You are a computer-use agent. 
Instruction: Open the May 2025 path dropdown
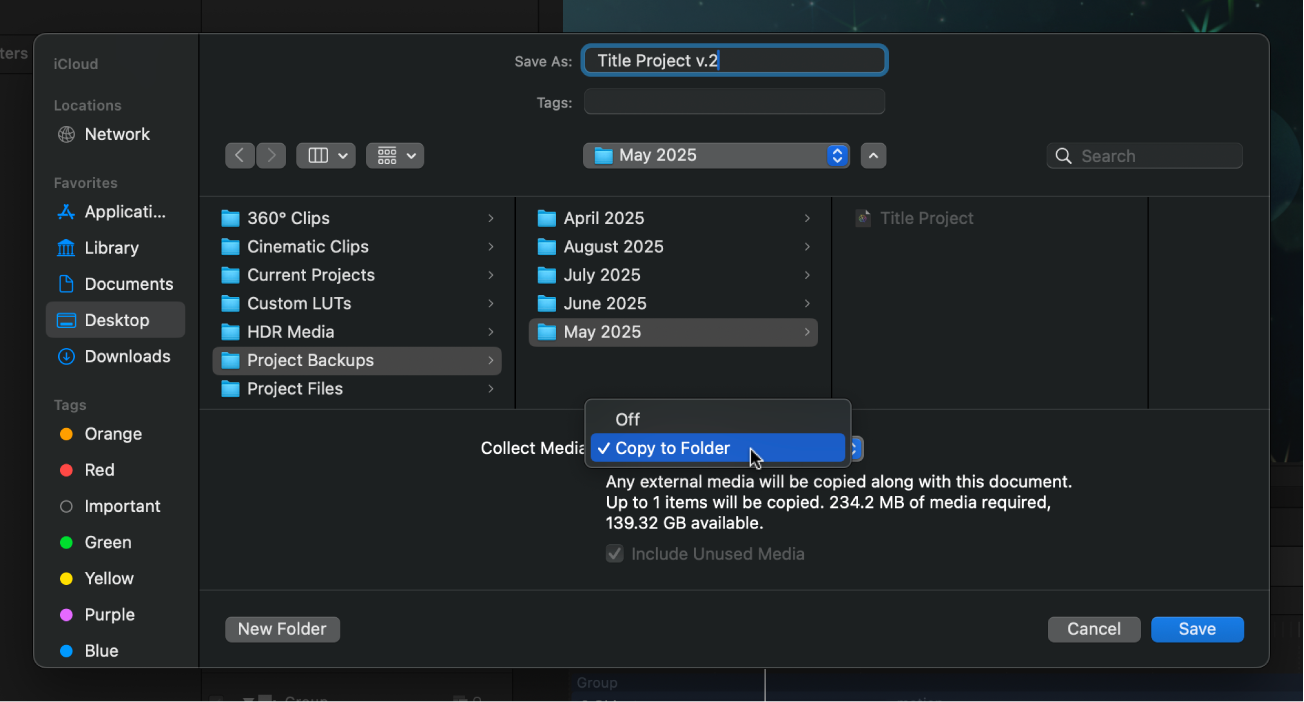715,155
